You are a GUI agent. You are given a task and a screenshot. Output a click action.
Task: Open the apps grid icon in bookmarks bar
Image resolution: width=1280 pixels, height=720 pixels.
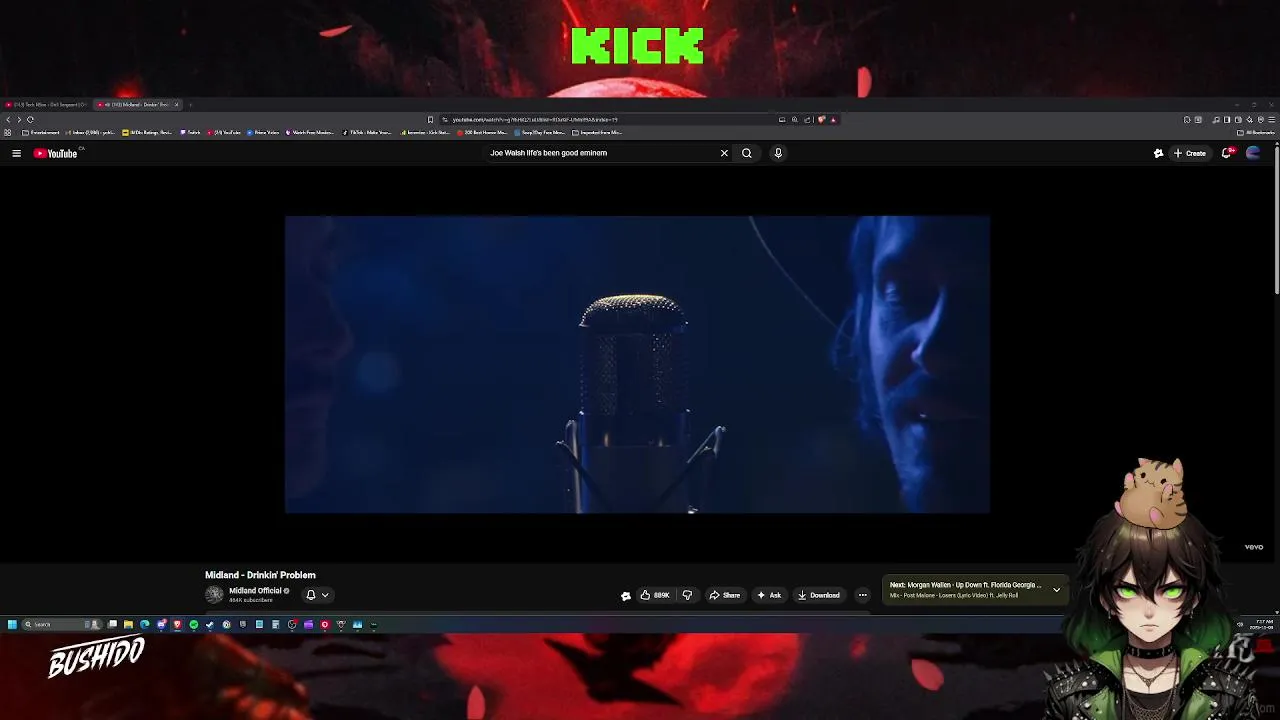click(8, 132)
